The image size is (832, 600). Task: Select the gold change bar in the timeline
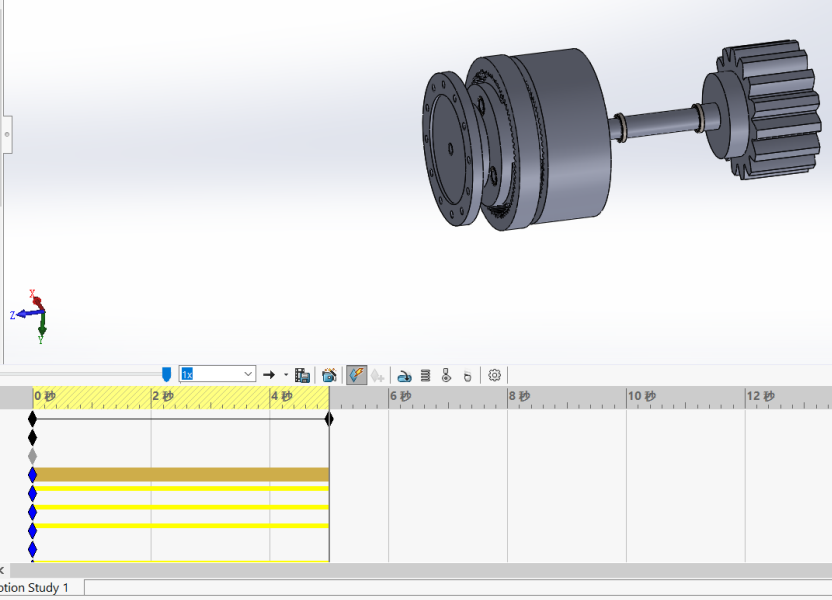(180, 474)
